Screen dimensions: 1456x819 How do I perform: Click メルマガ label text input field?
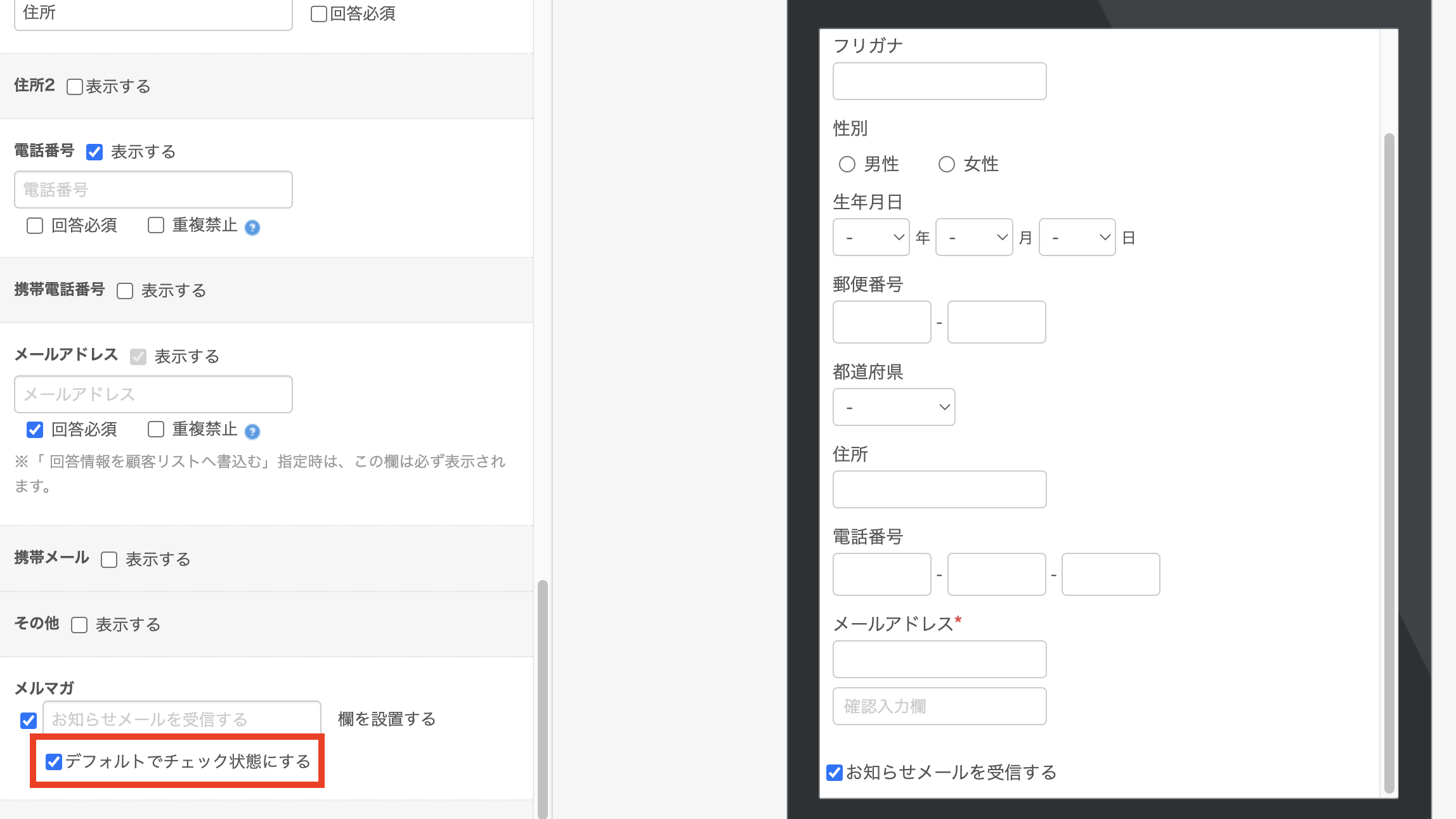pos(182,719)
